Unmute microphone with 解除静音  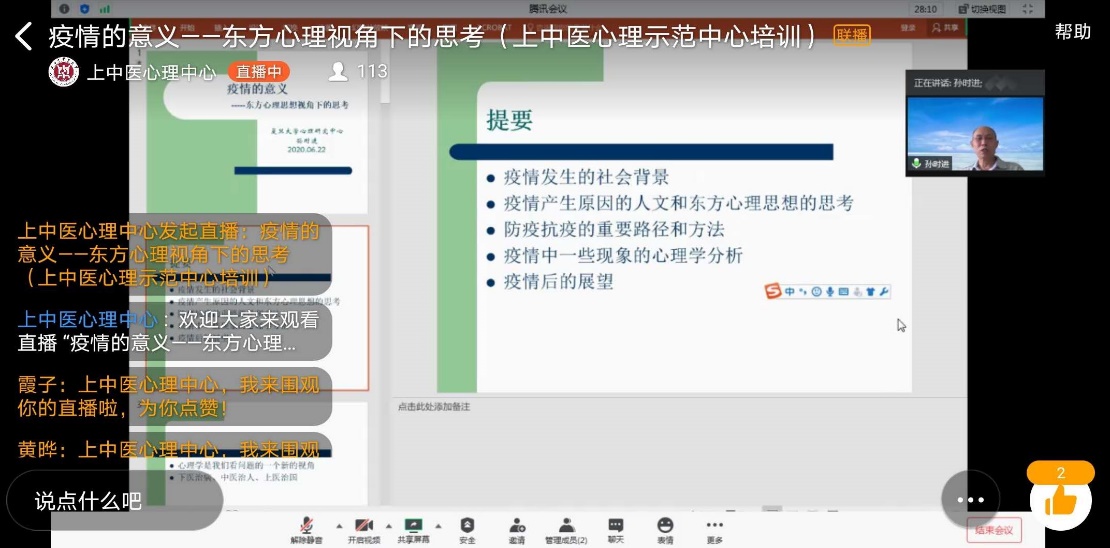point(306,529)
